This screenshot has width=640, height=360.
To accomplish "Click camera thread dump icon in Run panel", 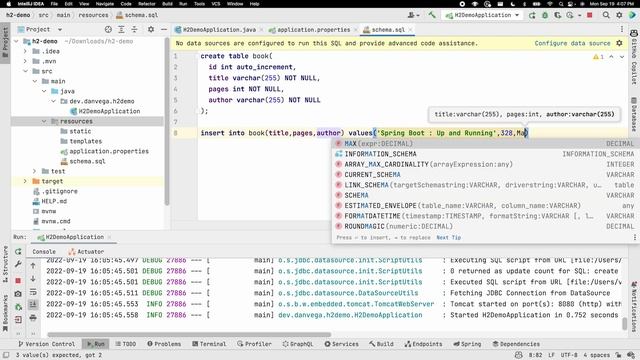I will 18,293.
